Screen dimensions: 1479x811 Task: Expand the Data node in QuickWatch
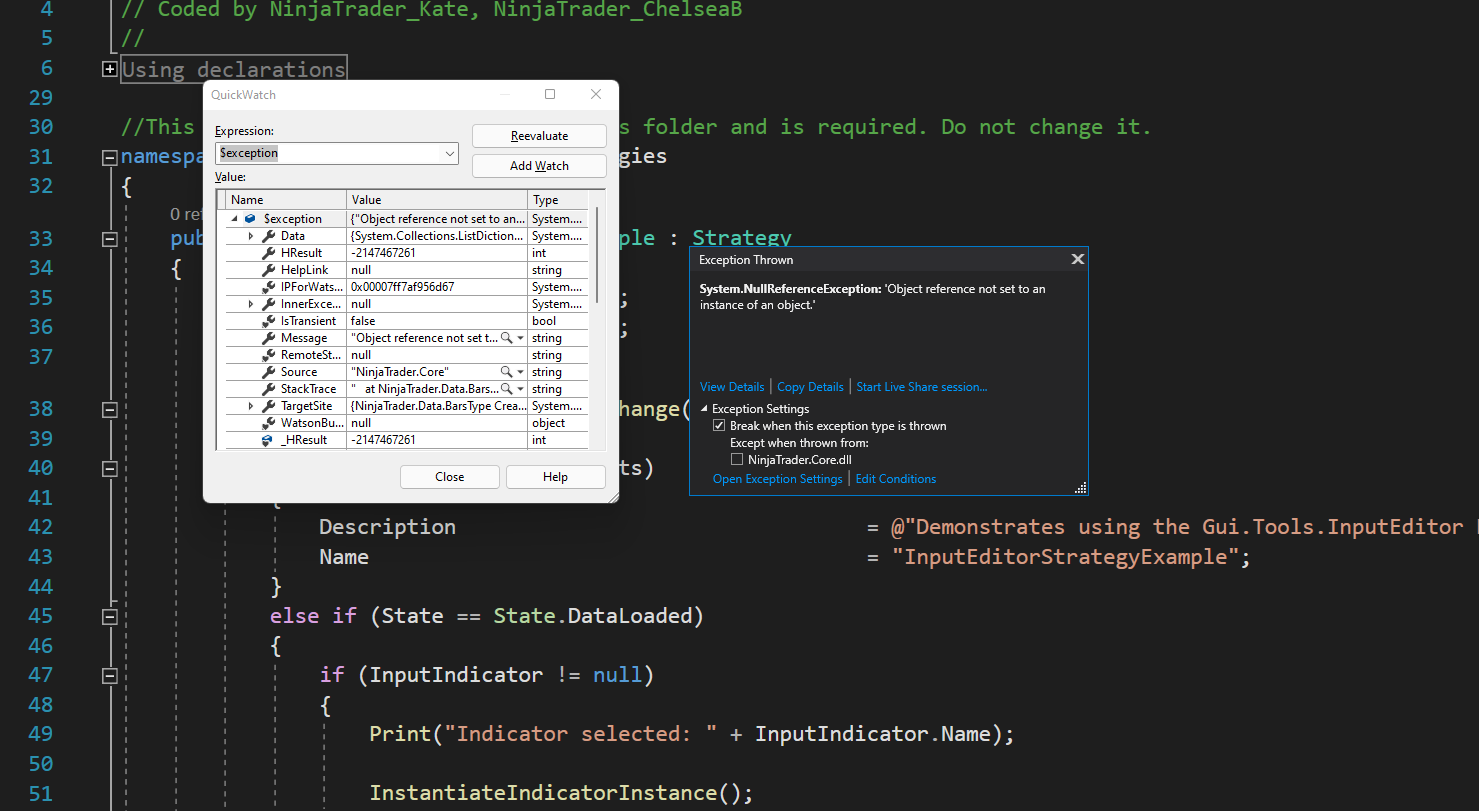coord(251,236)
